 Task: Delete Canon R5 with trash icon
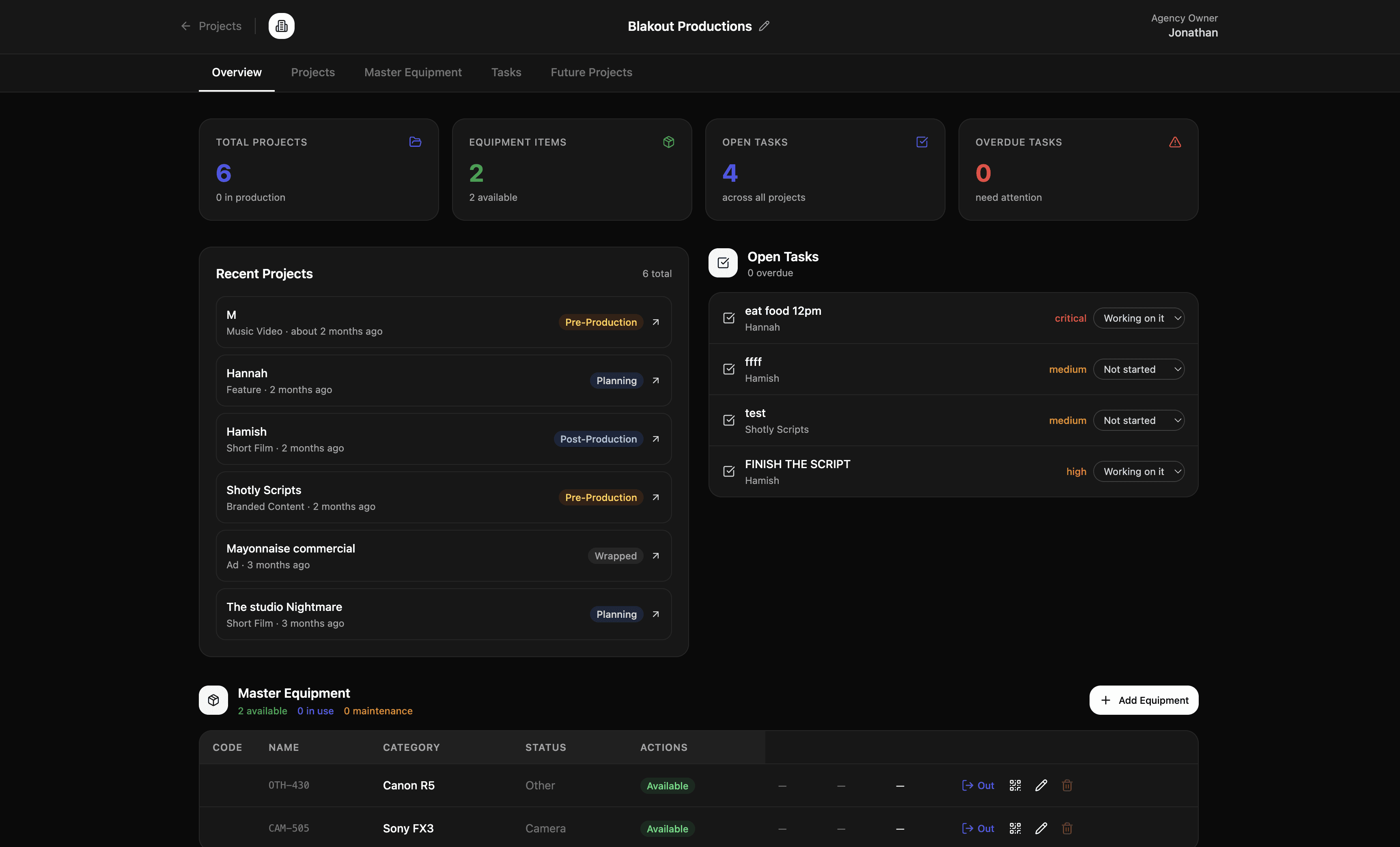pos(1067,786)
